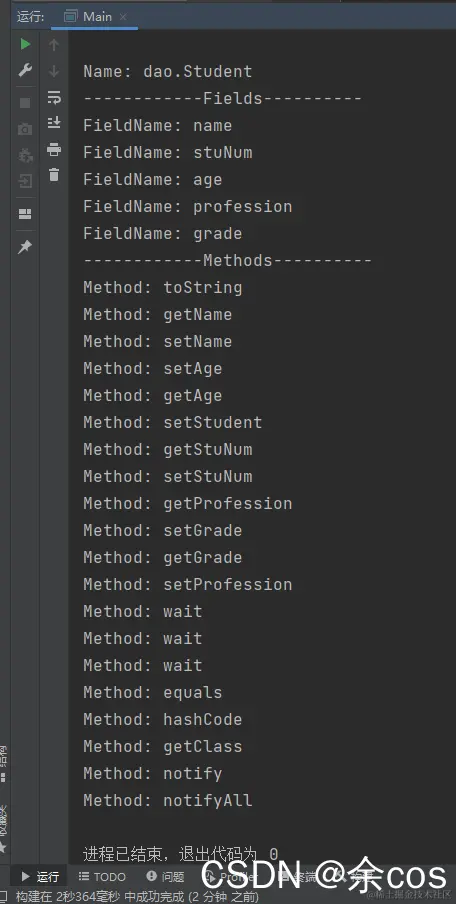This screenshot has width=456, height=904.
Task: Toggle soft-wrap in the console
Action: [54, 97]
